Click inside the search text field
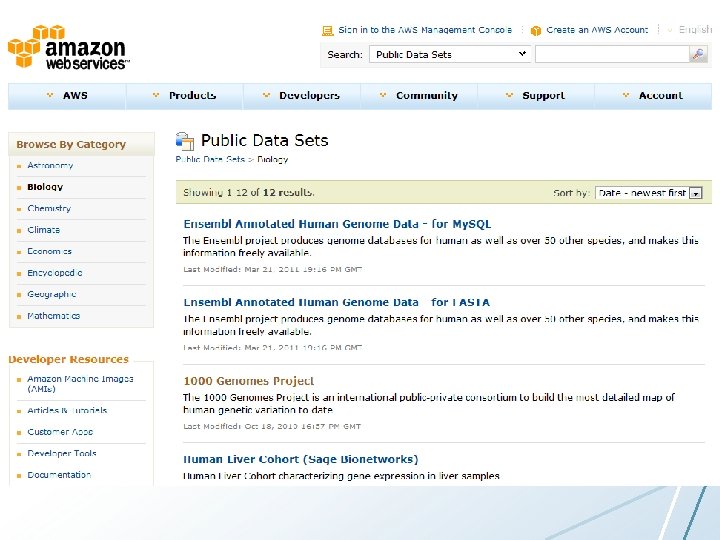Image resolution: width=720 pixels, height=540 pixels. point(613,55)
